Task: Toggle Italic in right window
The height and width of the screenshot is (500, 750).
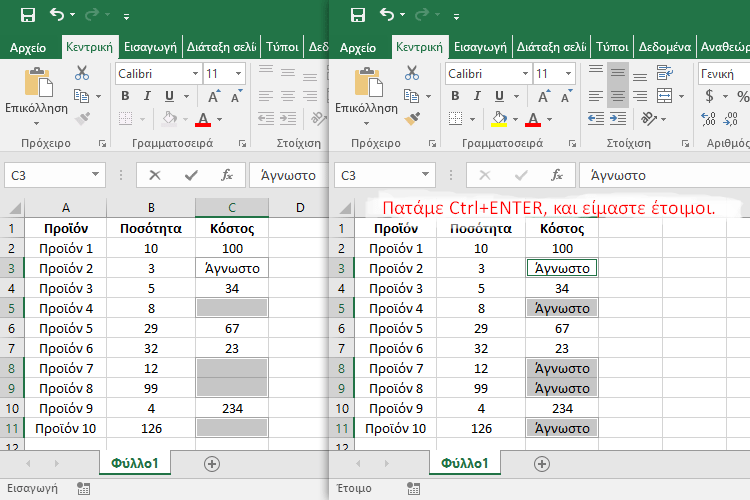Action: (477, 96)
